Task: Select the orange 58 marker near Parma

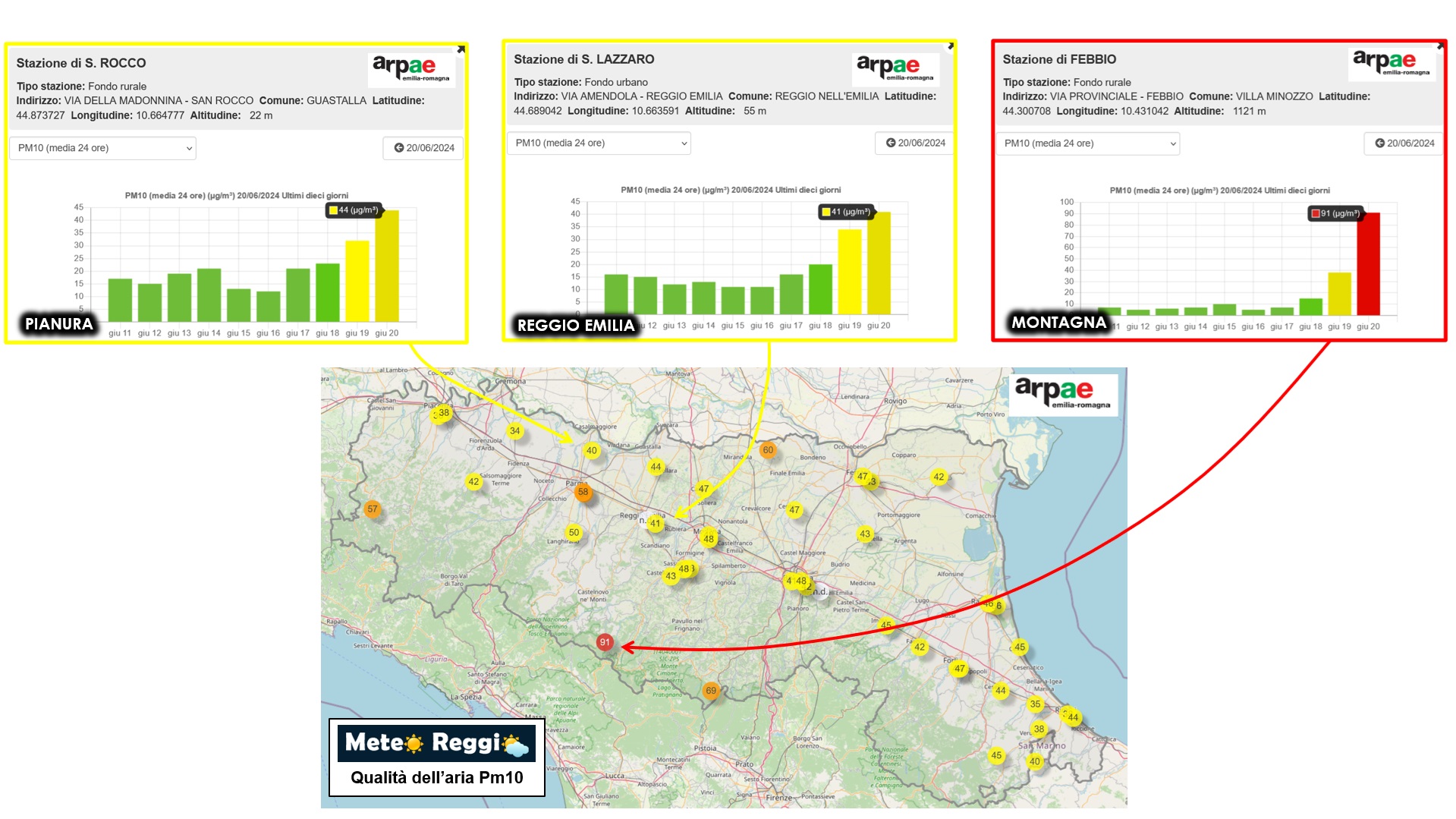Action: 583,492
